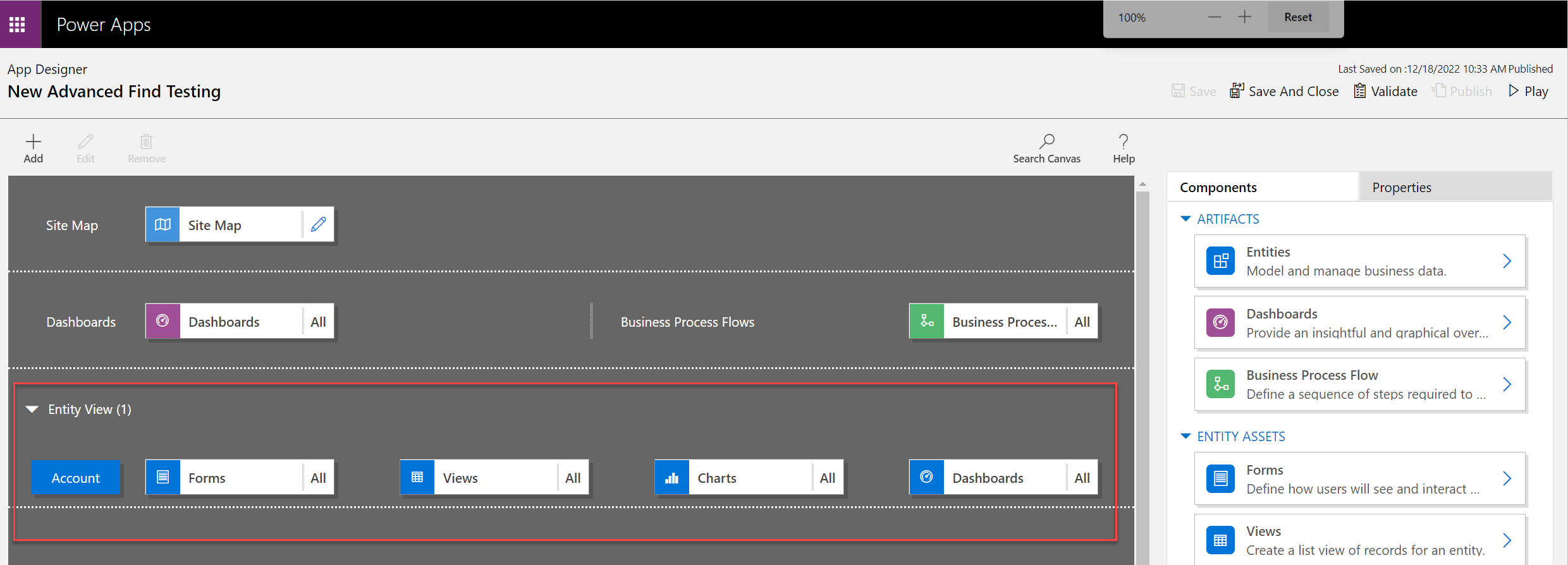Click the Charts tile bar chart icon
This screenshot has width=1568, height=565.
[672, 477]
